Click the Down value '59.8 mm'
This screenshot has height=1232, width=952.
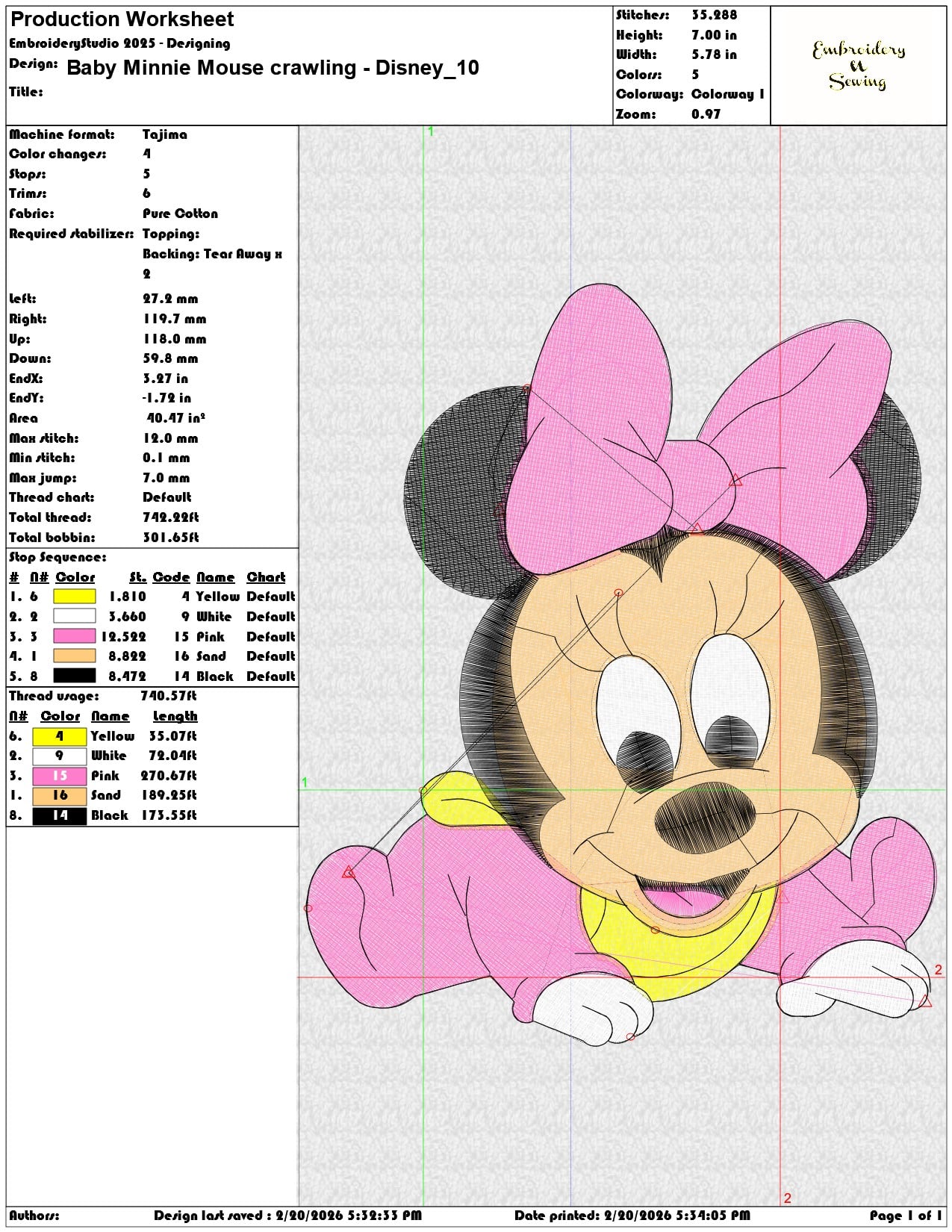click(170, 358)
